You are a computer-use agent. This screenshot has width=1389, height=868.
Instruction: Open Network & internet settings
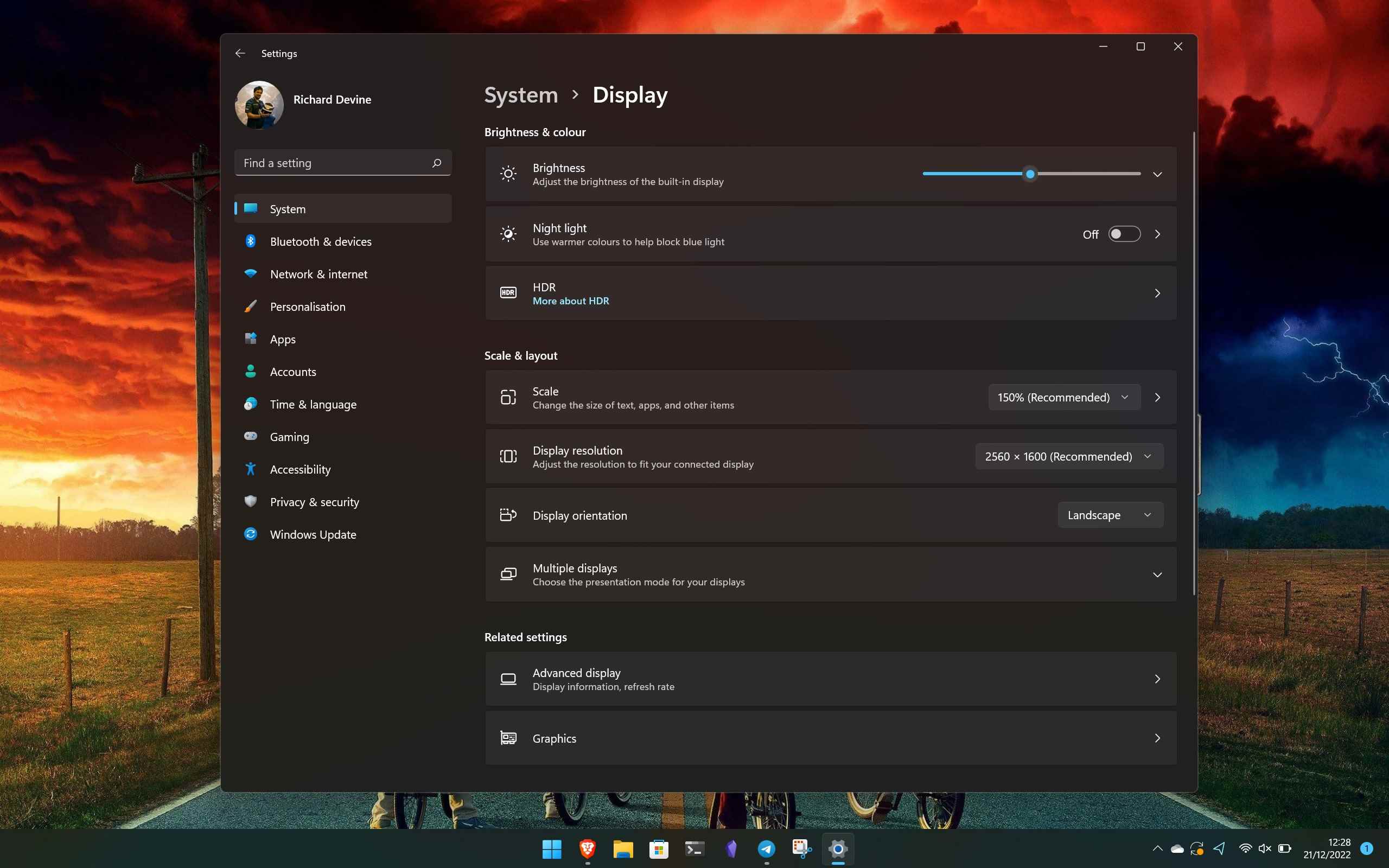[x=318, y=273]
